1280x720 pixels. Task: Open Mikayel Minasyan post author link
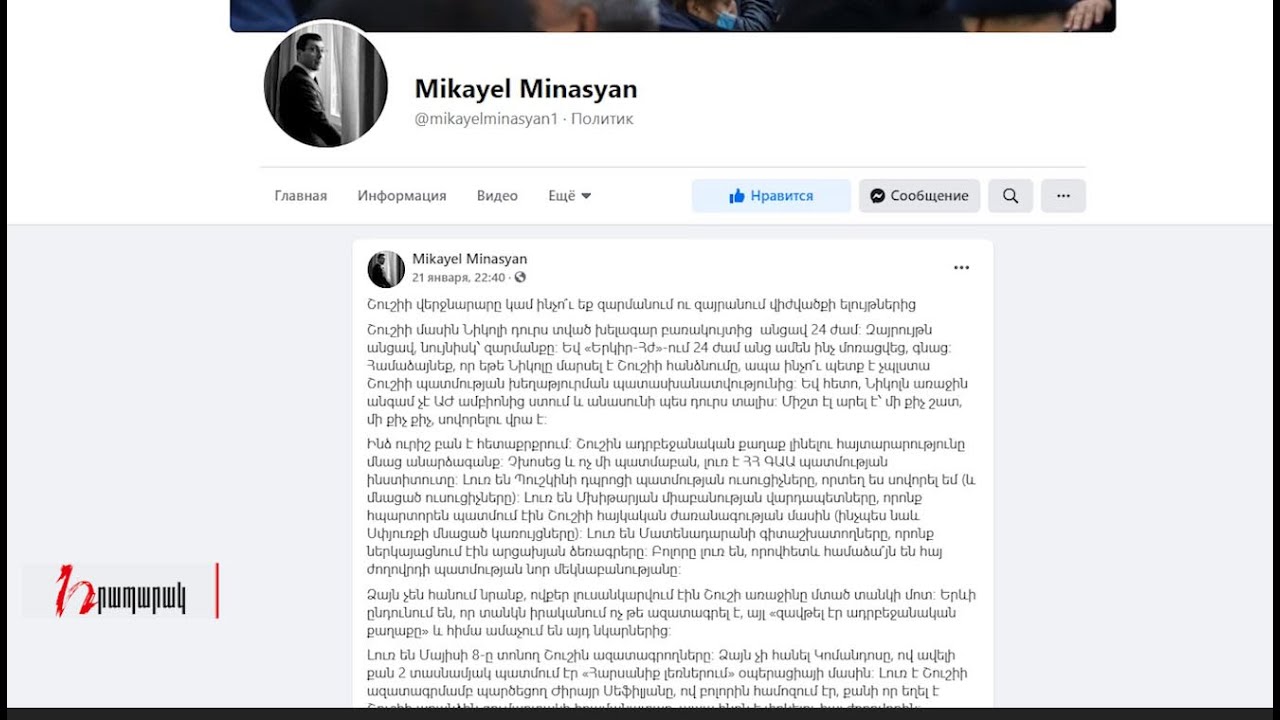pos(470,259)
